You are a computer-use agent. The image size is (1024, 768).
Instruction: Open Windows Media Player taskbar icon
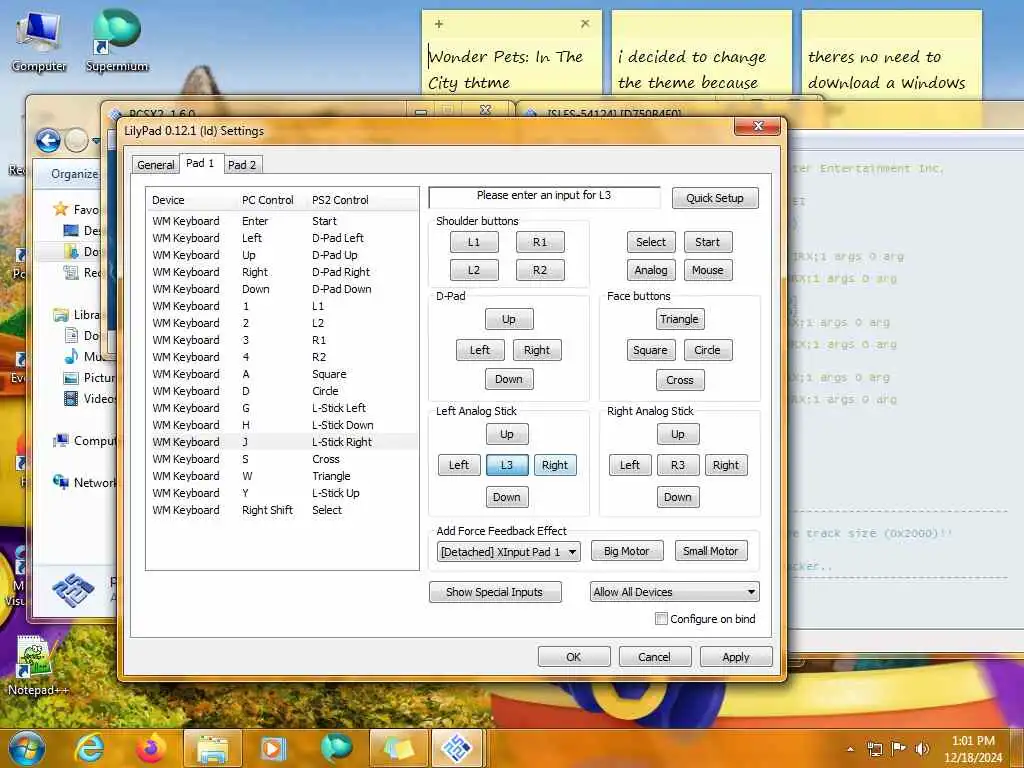274,748
